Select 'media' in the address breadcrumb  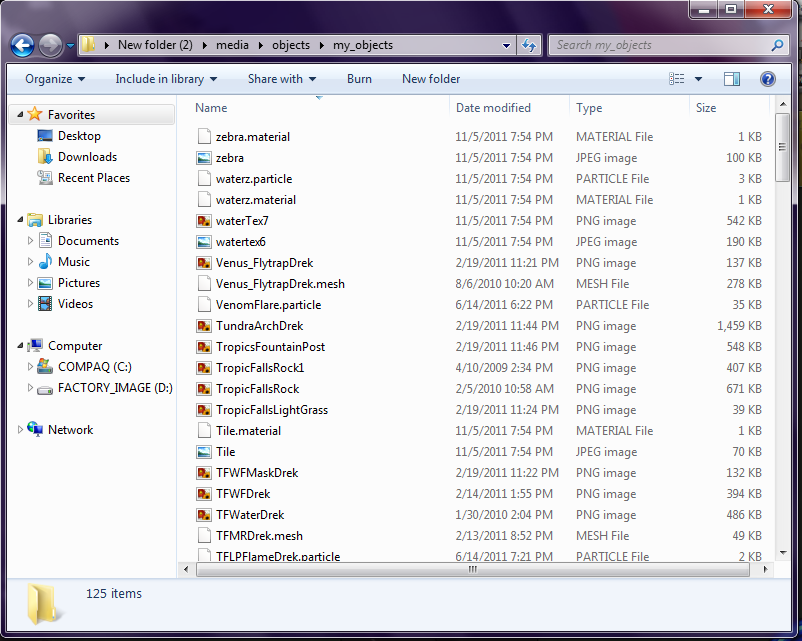point(232,45)
